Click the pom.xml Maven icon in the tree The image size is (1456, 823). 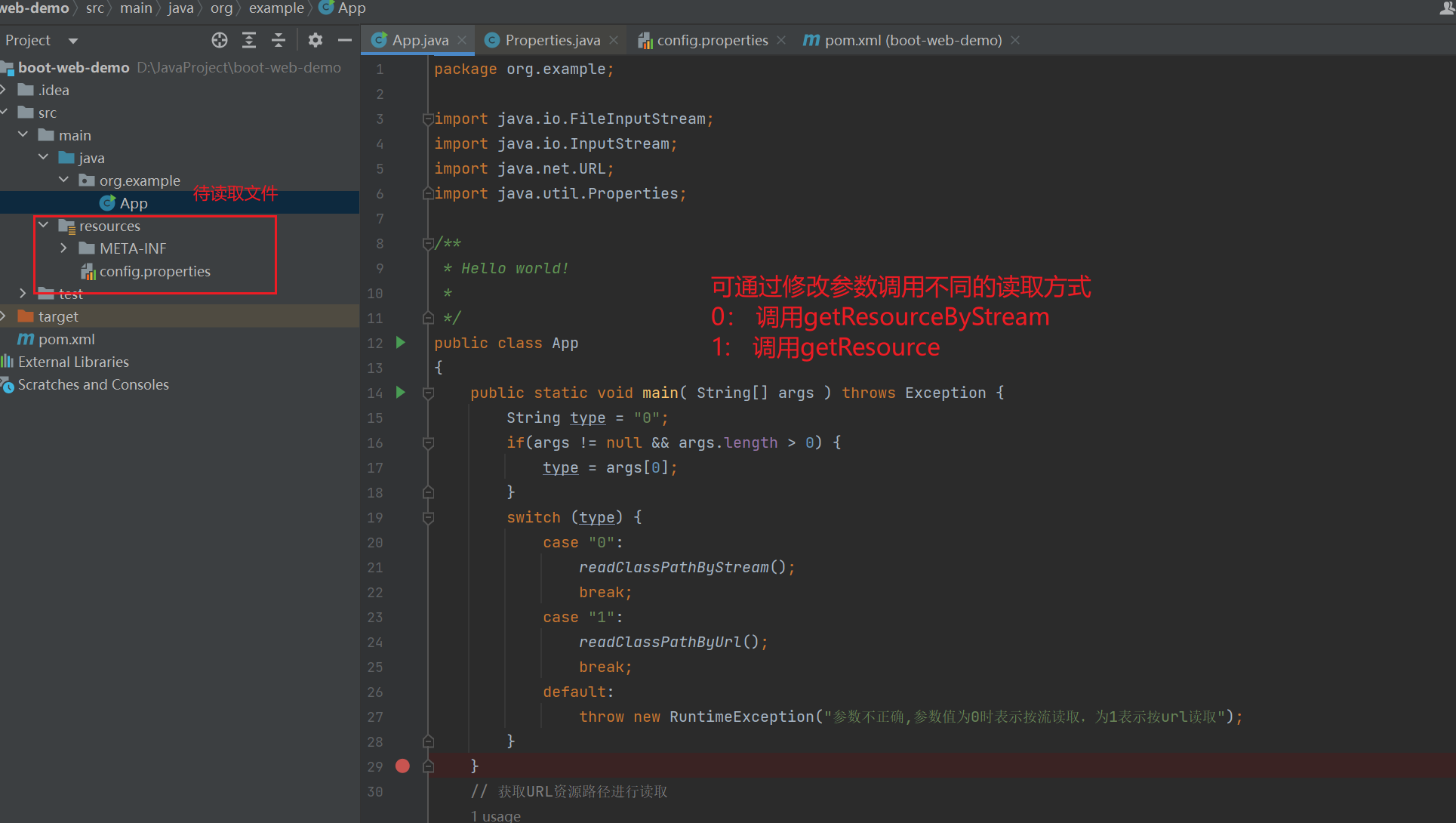pyautogui.click(x=25, y=339)
